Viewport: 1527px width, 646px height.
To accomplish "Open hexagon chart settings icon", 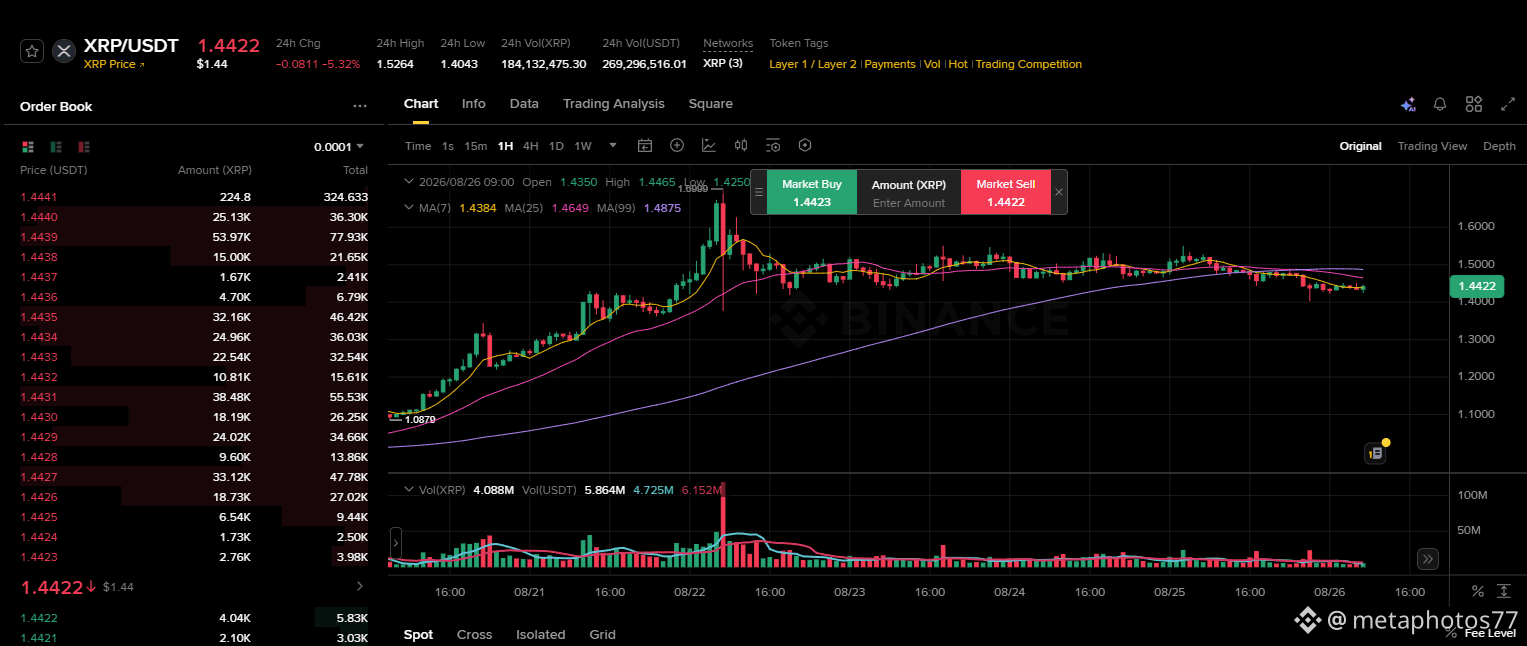I will (805, 146).
